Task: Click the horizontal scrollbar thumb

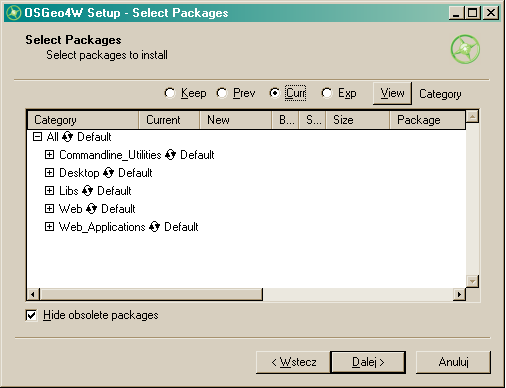Action: click(151, 294)
